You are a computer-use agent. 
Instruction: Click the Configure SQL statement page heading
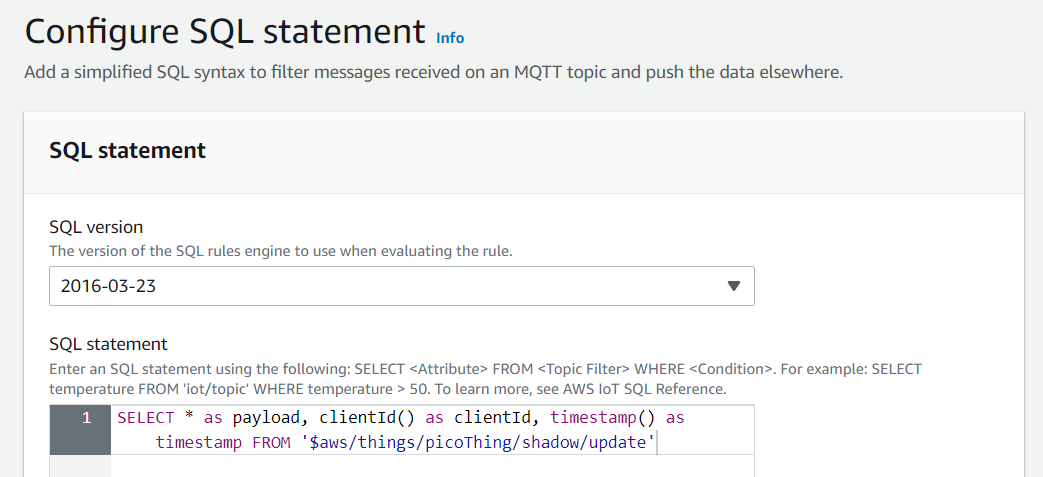pos(225,32)
